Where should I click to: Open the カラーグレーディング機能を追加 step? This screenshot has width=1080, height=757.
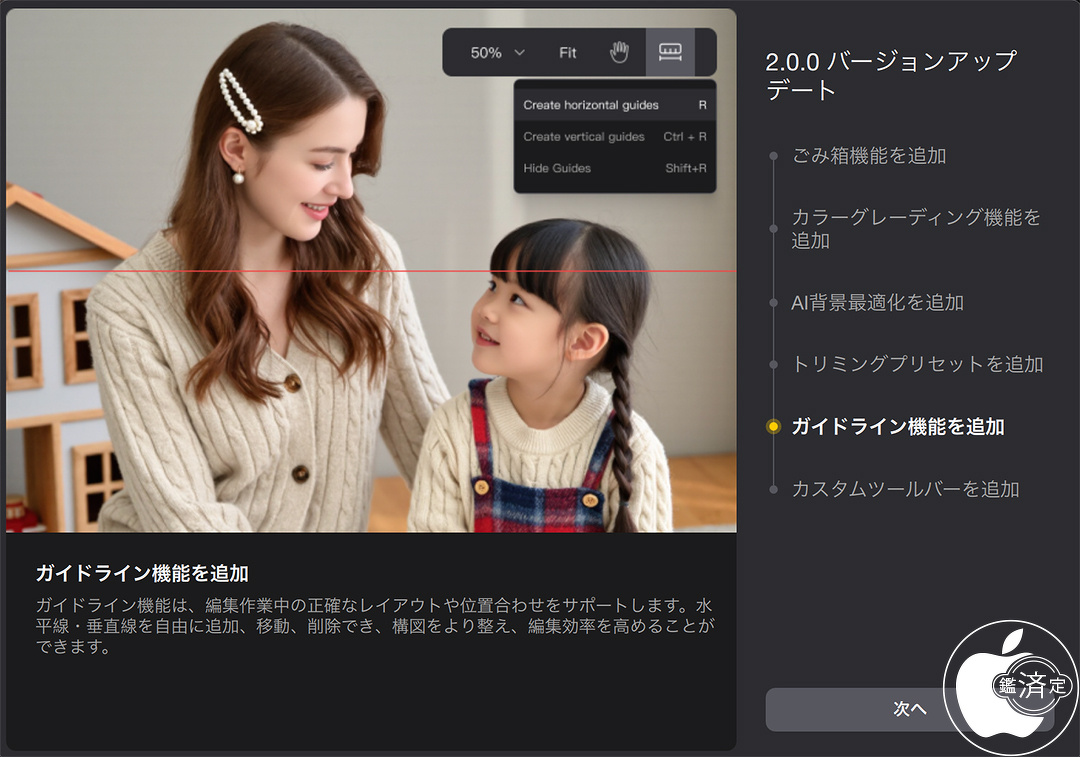(915, 229)
